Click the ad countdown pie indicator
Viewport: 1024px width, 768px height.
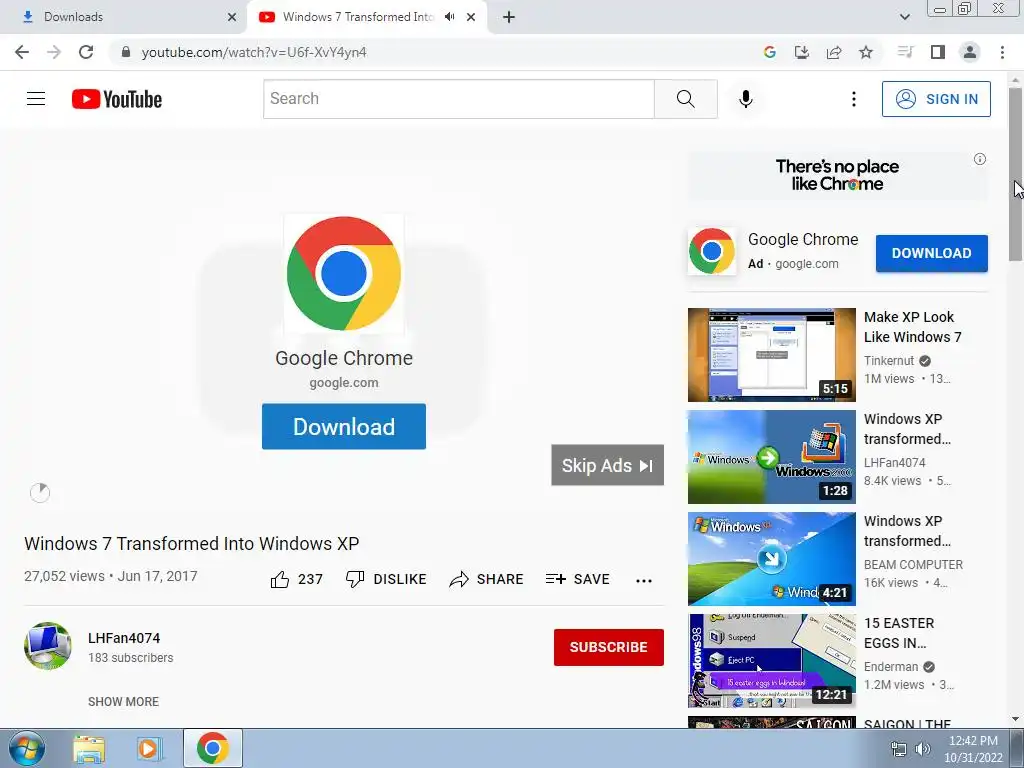pyautogui.click(x=40, y=493)
